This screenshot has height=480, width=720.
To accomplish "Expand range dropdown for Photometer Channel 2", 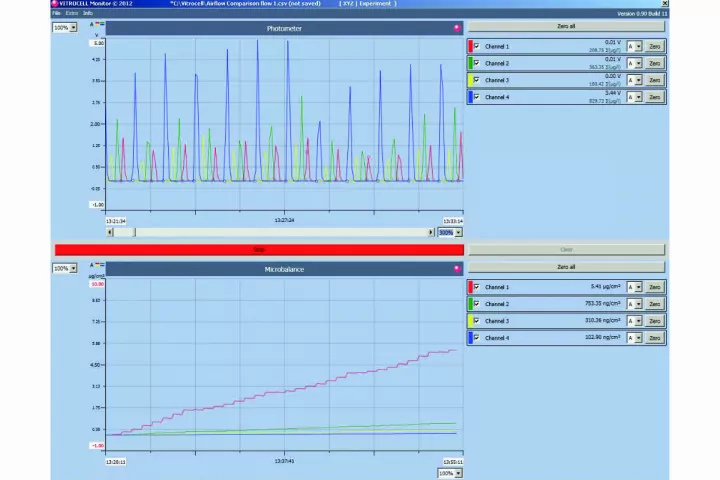I will tap(638, 63).
